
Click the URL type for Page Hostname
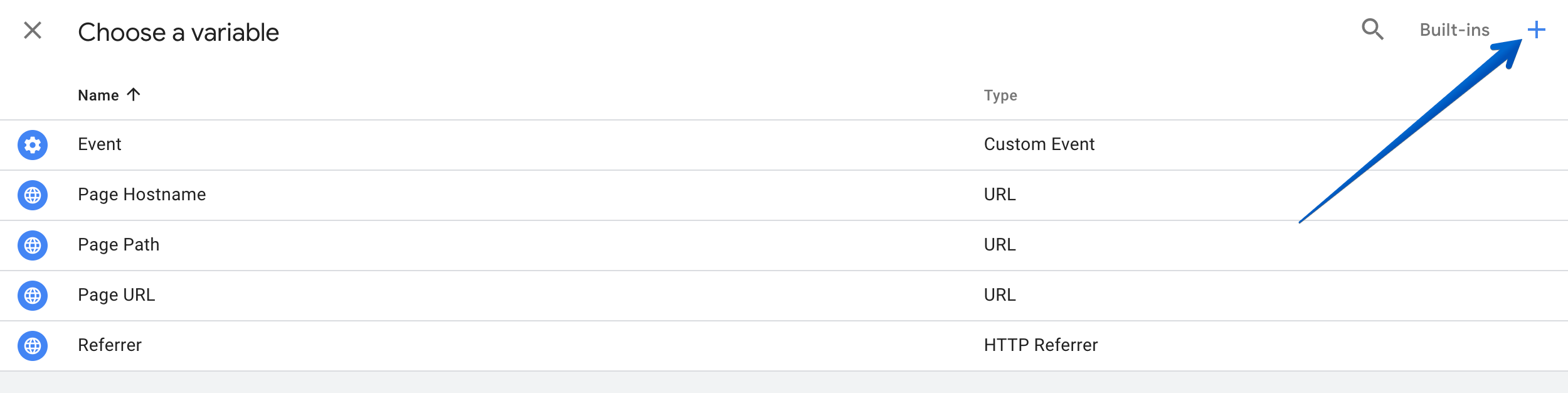coord(1000,195)
